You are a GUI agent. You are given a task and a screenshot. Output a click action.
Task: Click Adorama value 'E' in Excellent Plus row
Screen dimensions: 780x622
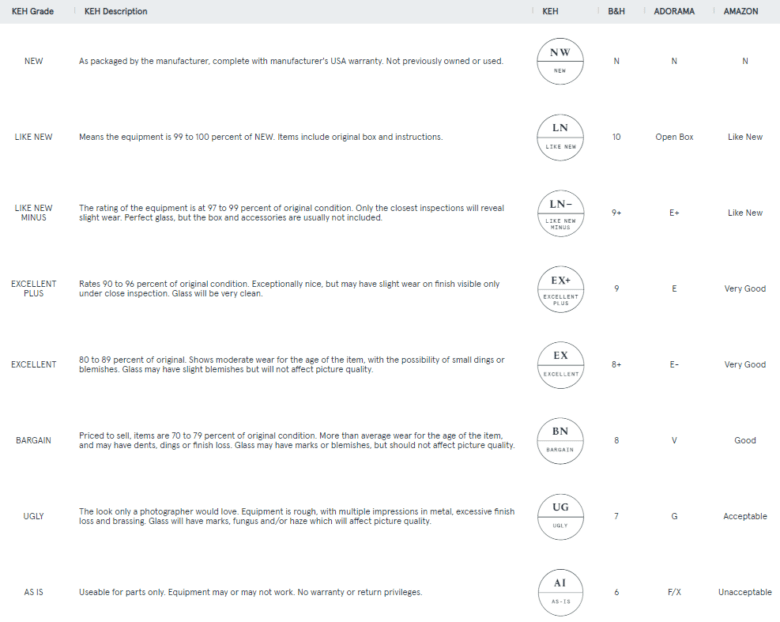(674, 289)
